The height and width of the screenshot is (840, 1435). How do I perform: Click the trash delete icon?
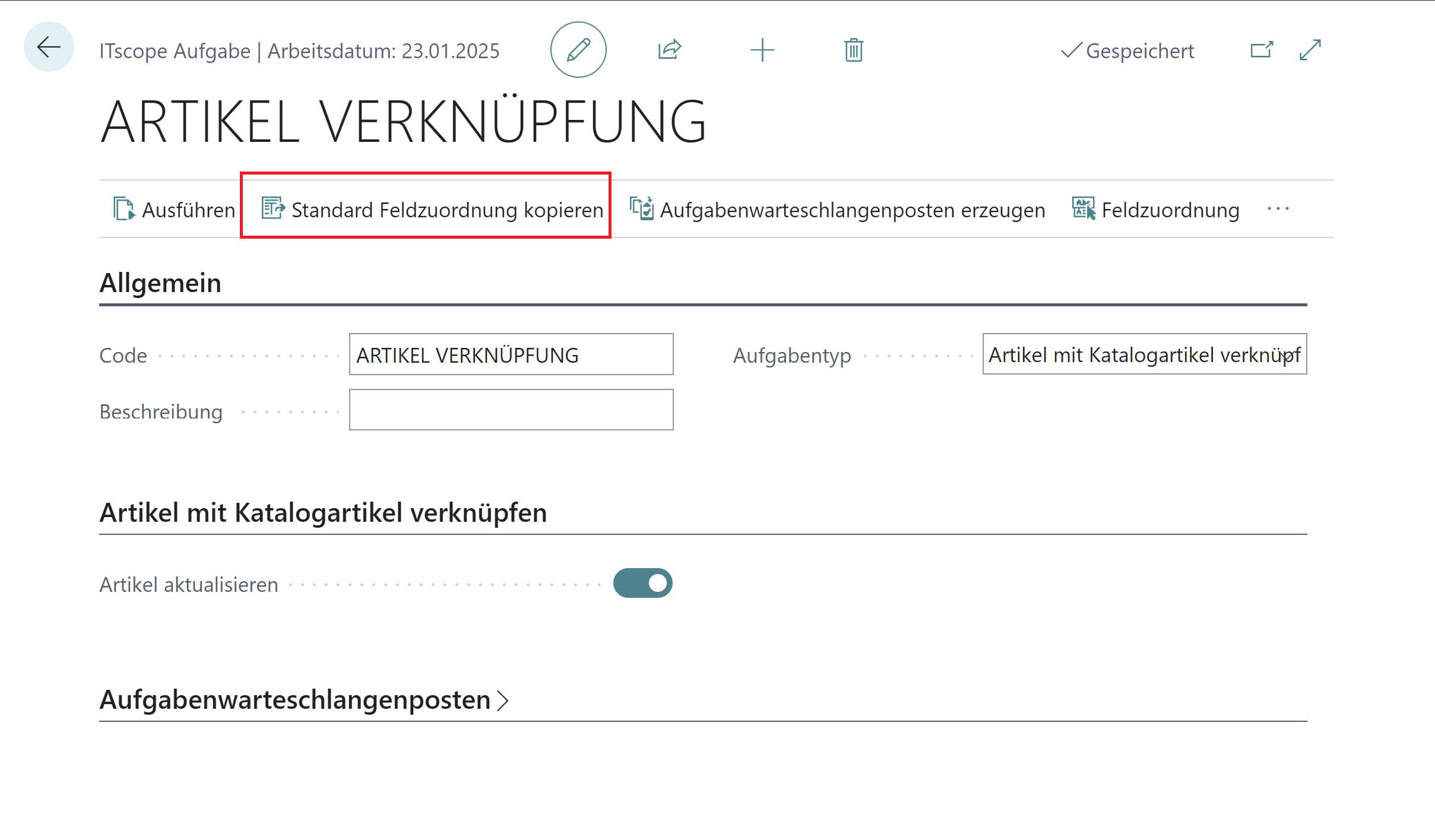tap(853, 50)
